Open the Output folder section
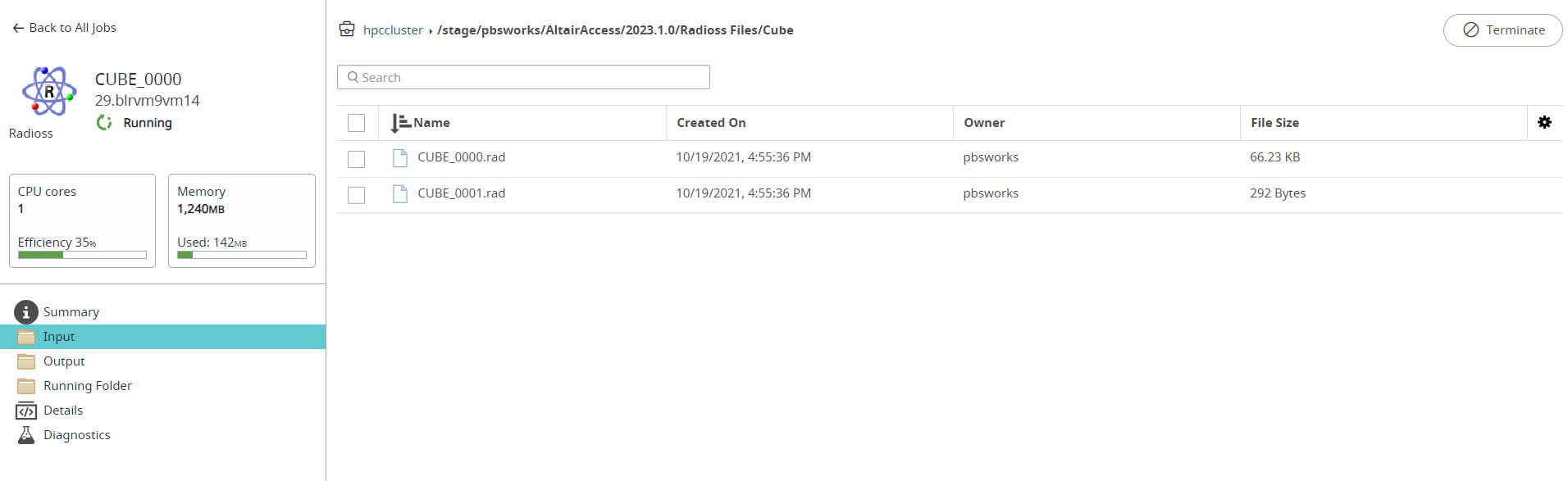The height and width of the screenshot is (481, 1568). [x=64, y=361]
